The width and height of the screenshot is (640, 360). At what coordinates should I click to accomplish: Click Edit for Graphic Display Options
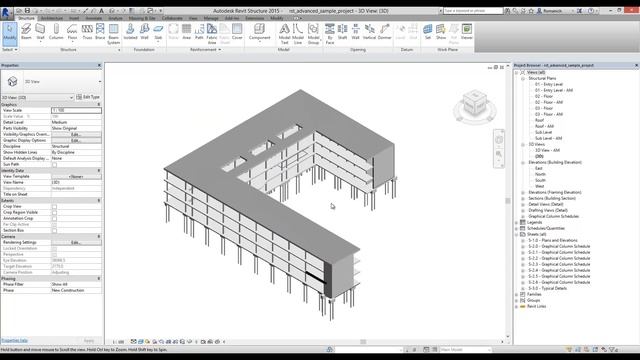click(76, 140)
